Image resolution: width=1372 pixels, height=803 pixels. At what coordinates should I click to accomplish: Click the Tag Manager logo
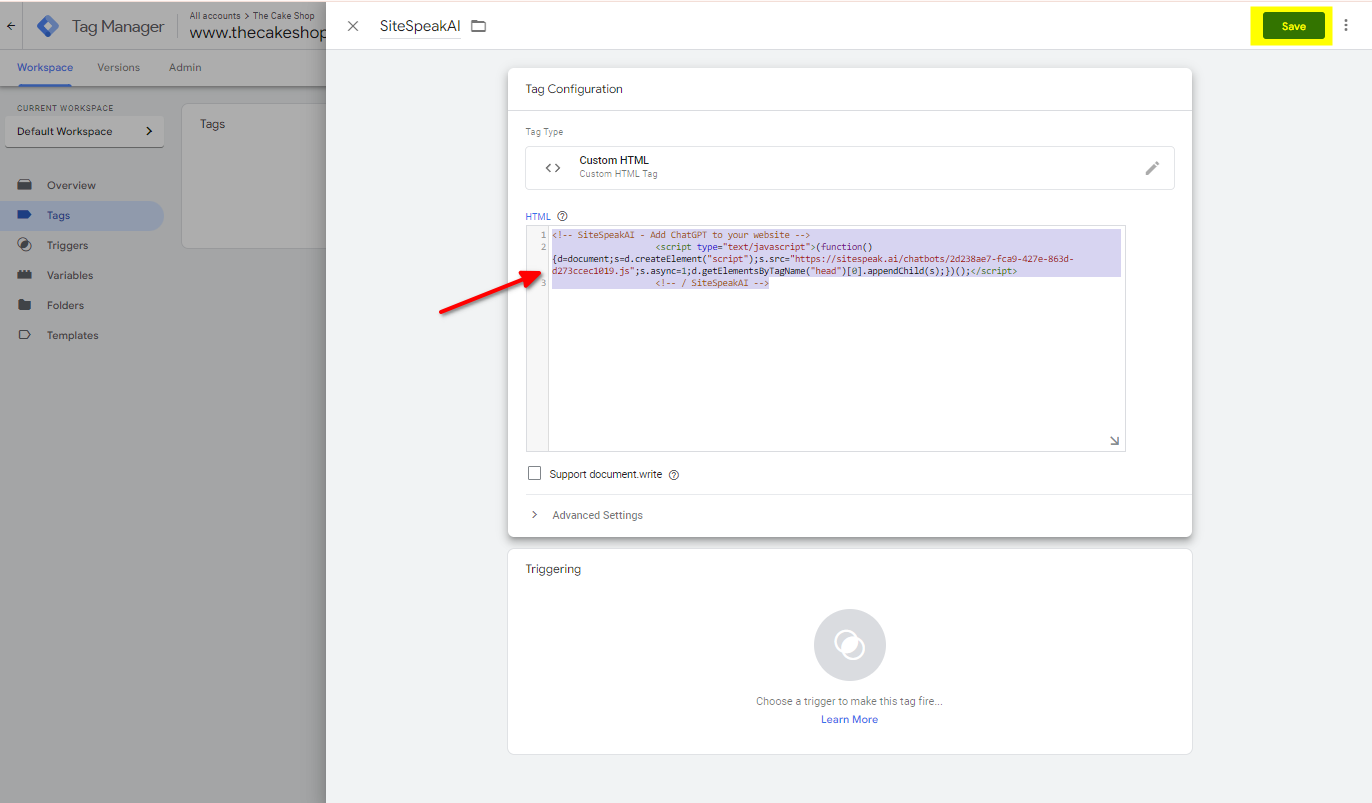coord(48,26)
